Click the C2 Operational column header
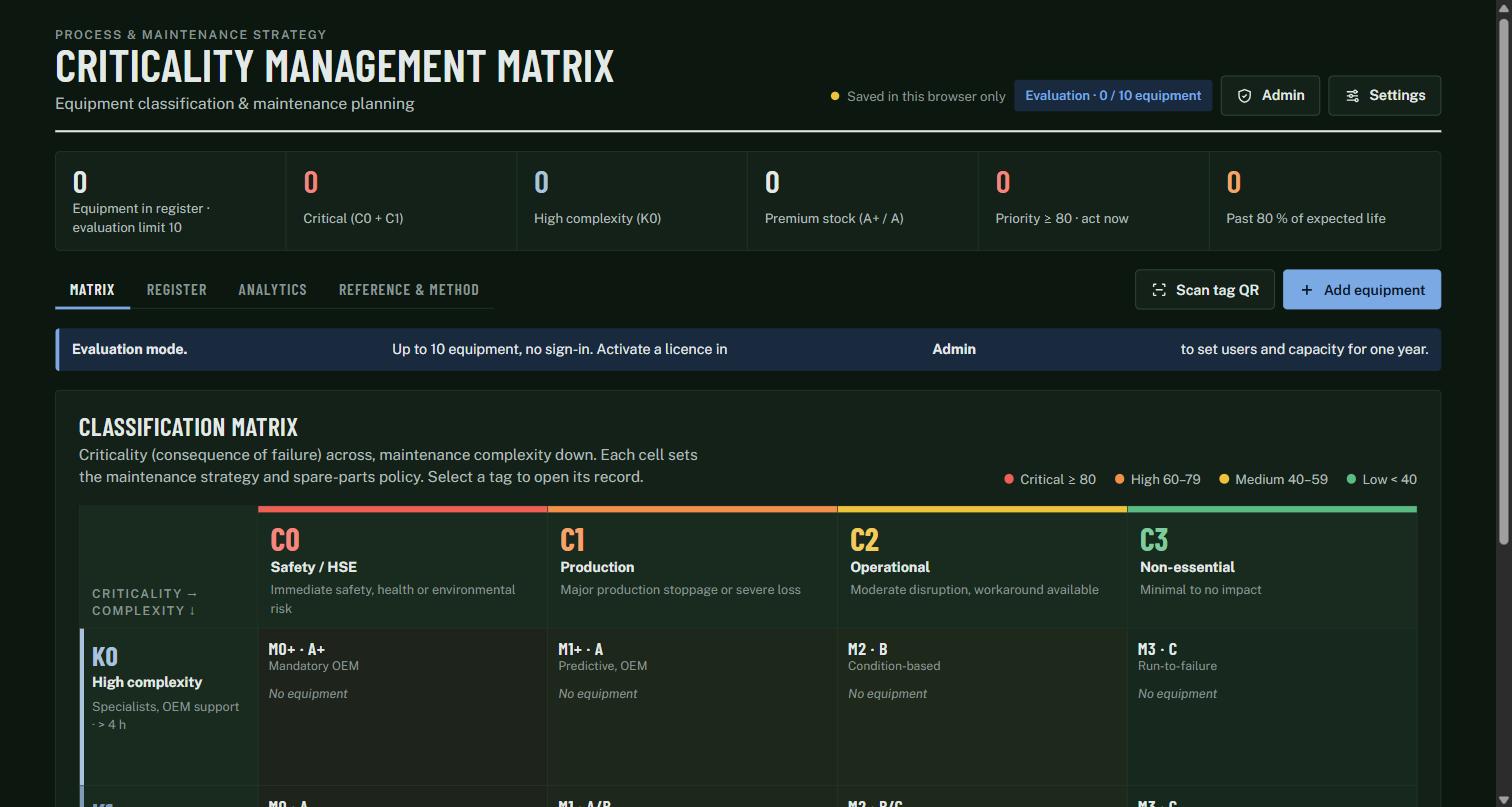This screenshot has width=1512, height=807. [x=982, y=568]
